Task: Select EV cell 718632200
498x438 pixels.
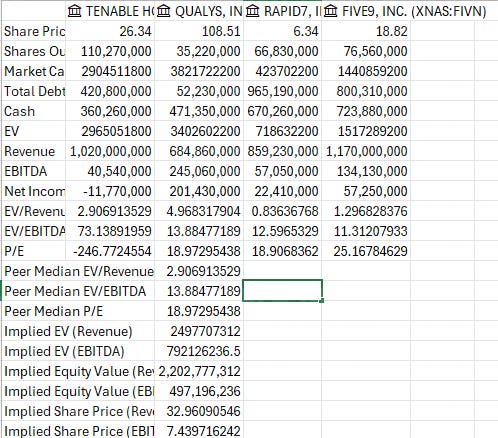Action: click(287, 131)
